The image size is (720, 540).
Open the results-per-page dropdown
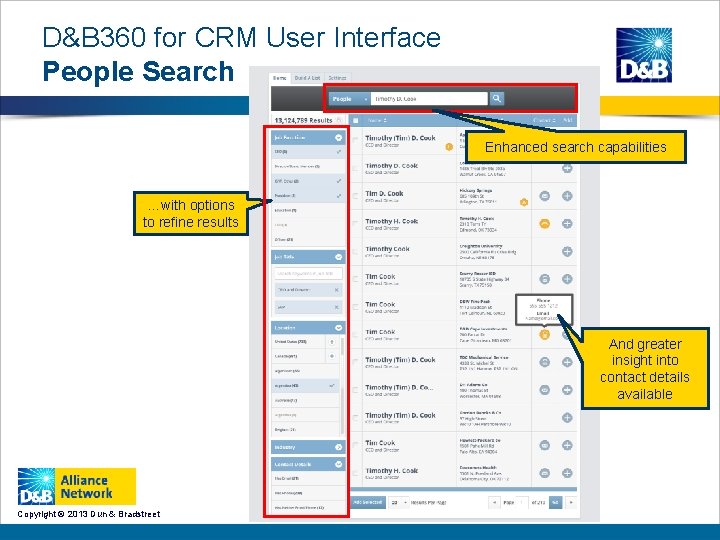click(398, 502)
